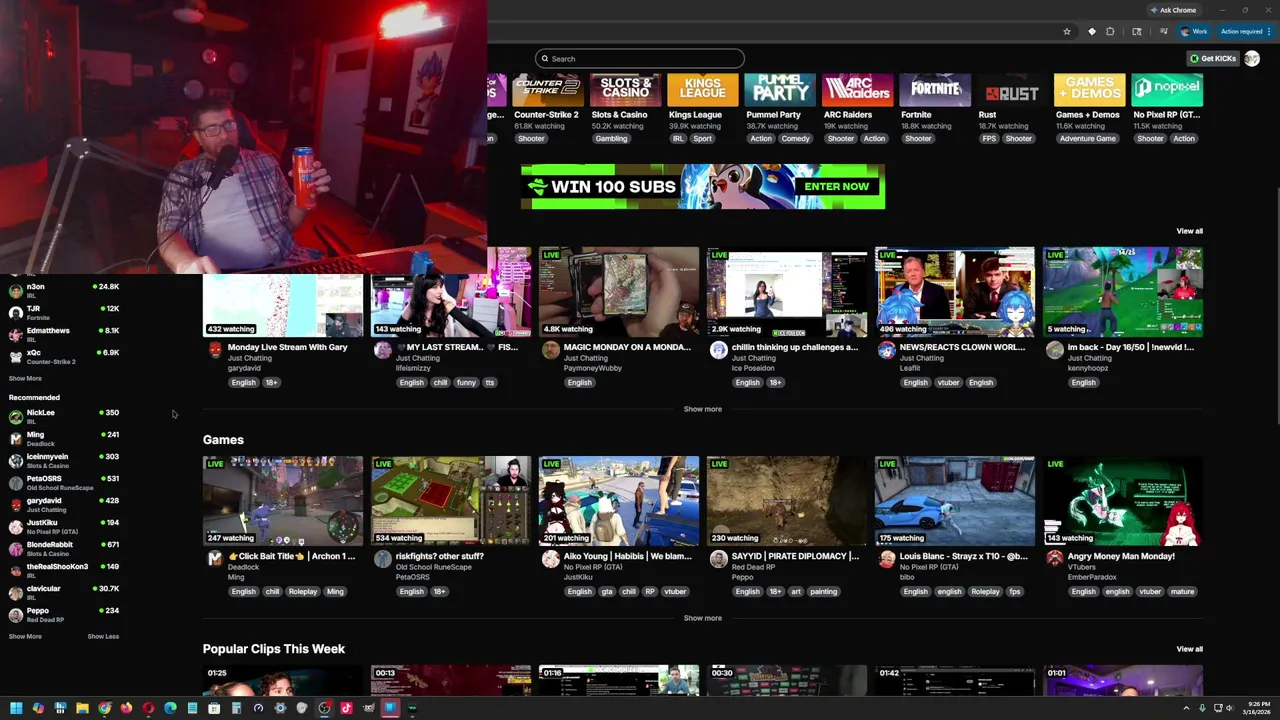
Task: Click the Adventure Game tag under Games + Demos
Action: [x=1087, y=138]
